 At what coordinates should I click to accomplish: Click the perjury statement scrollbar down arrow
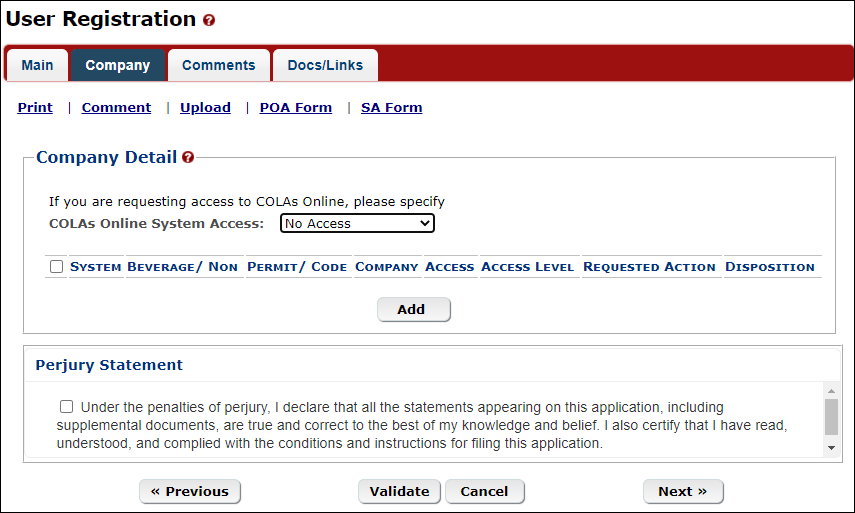pyautogui.click(x=830, y=448)
